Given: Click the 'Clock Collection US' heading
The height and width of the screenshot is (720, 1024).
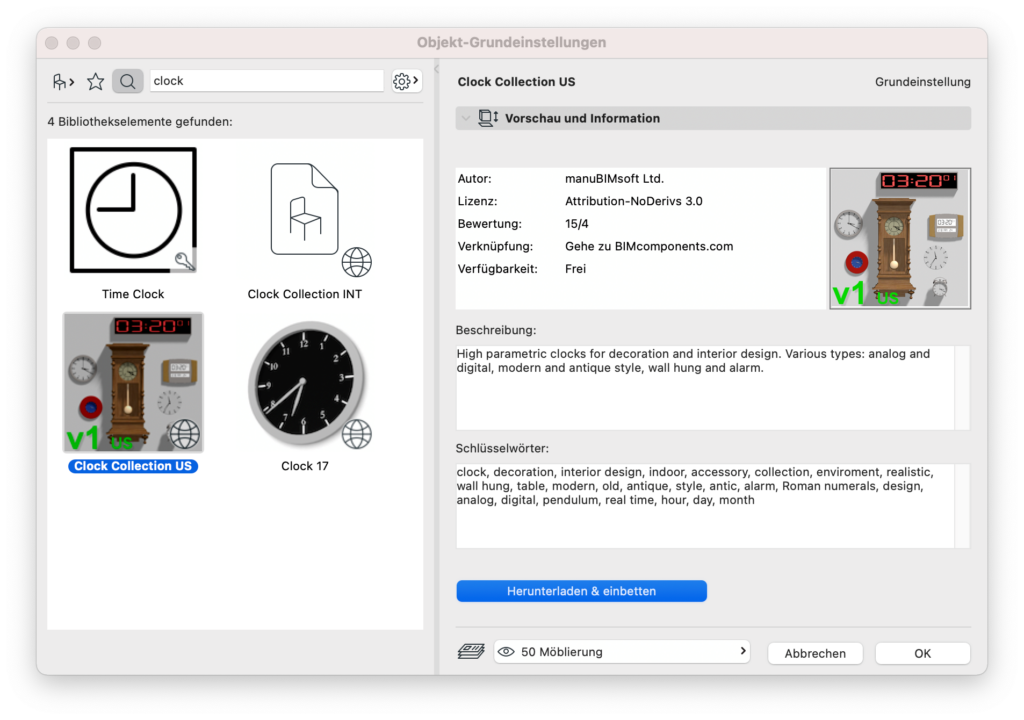Looking at the screenshot, I should [x=516, y=82].
